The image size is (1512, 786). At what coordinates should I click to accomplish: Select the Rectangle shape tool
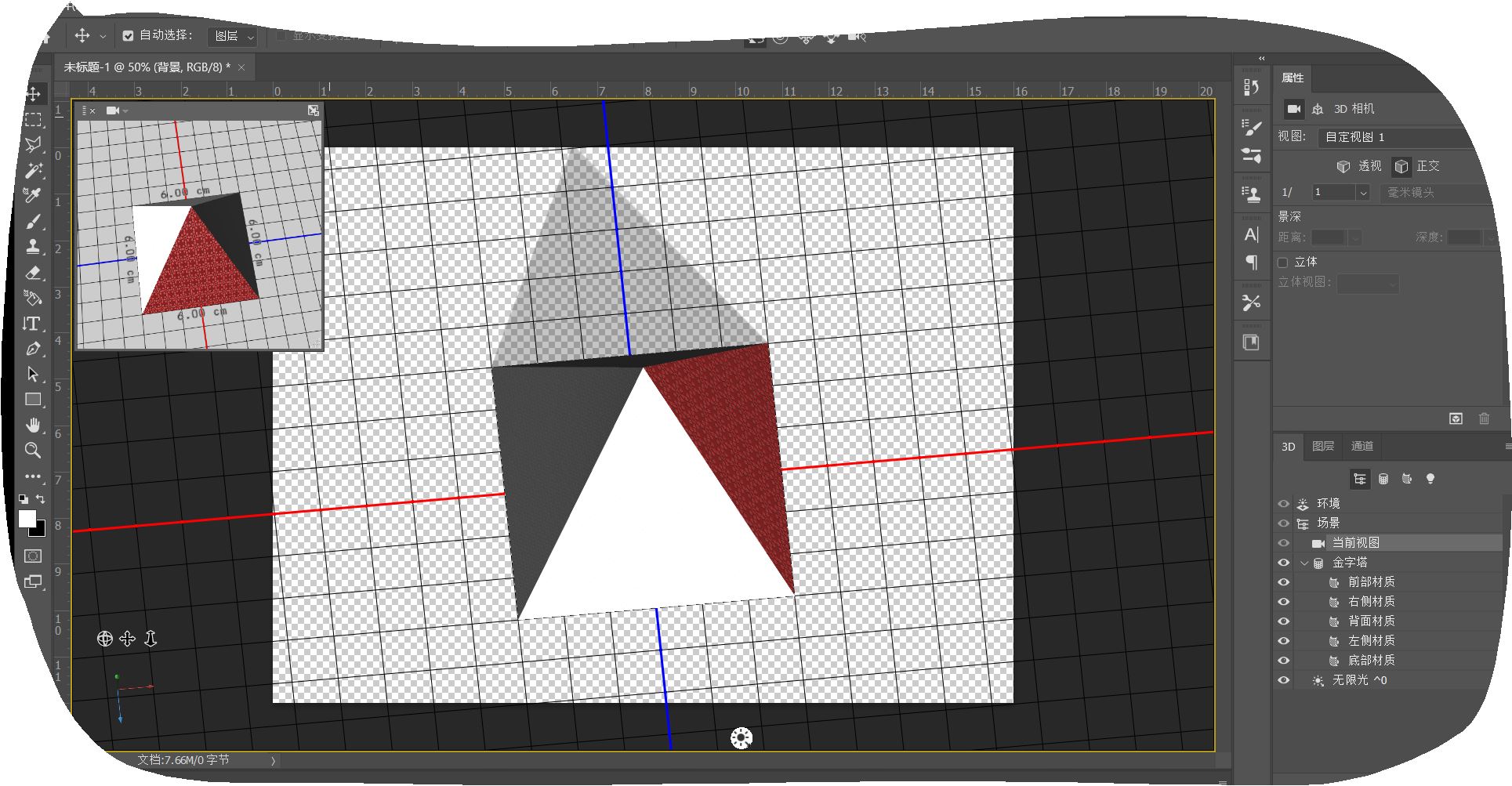pos(33,400)
